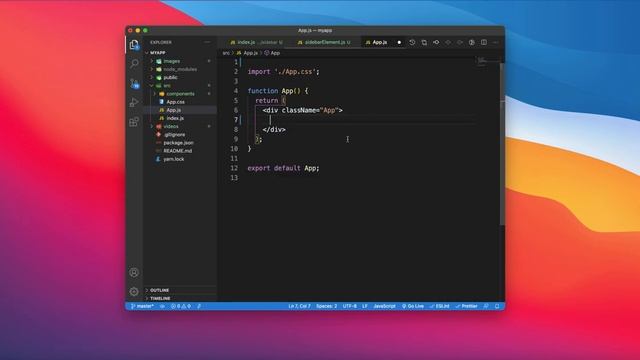
Task: Expand the public folder
Action: pos(180,77)
